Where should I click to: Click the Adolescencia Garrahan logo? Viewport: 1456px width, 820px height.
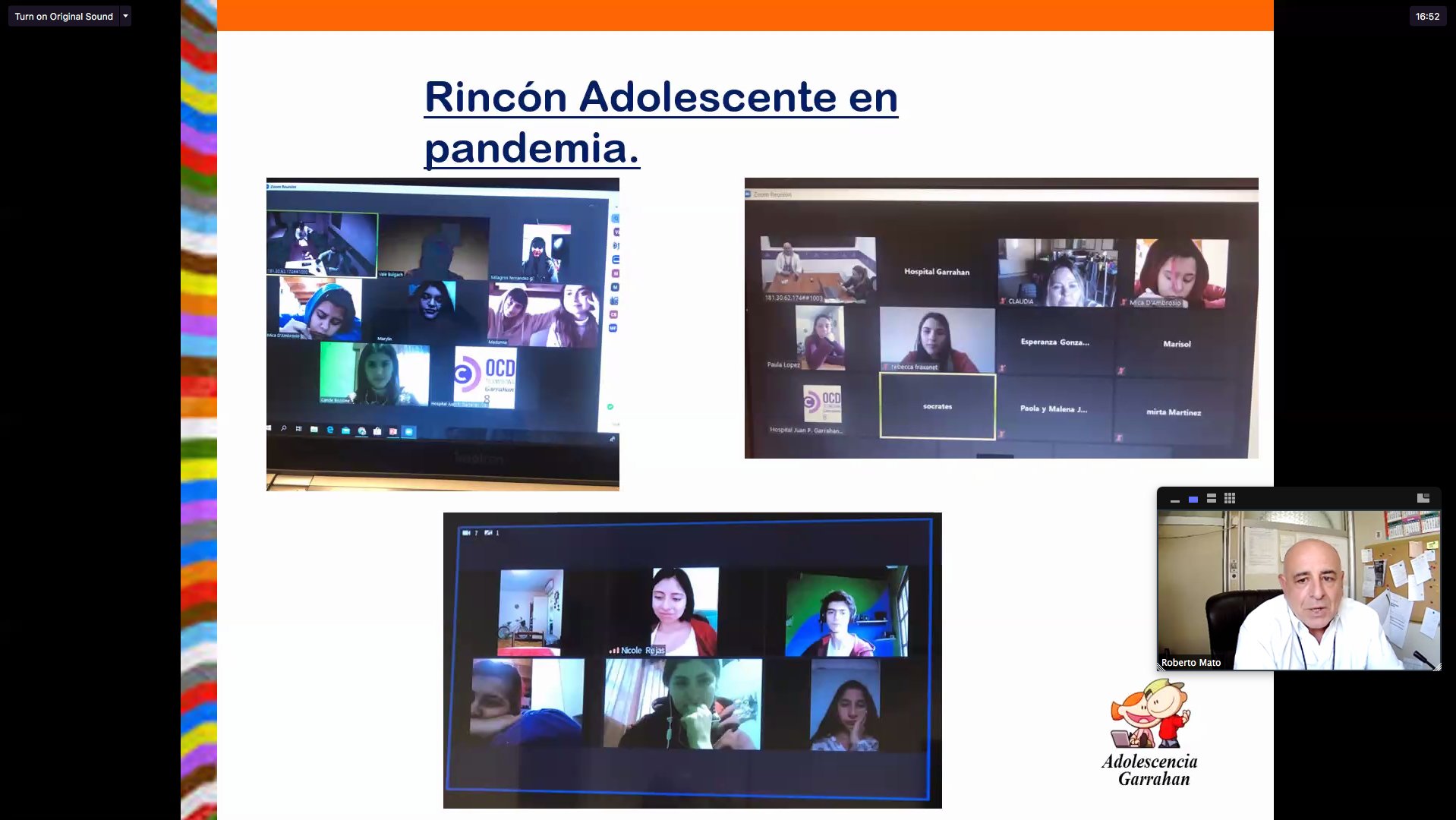[1150, 733]
